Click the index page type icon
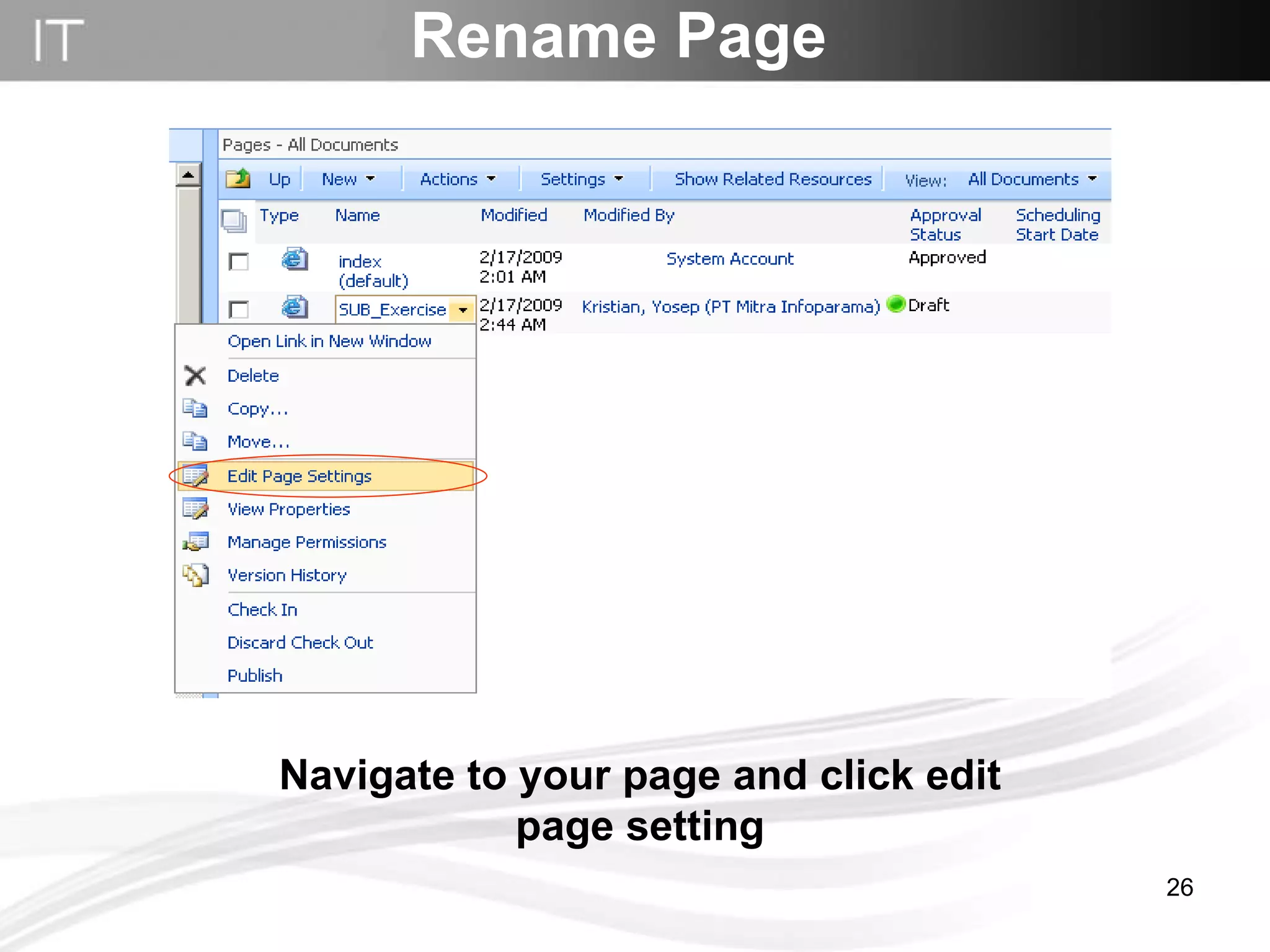The height and width of the screenshot is (952, 1270). [x=294, y=259]
